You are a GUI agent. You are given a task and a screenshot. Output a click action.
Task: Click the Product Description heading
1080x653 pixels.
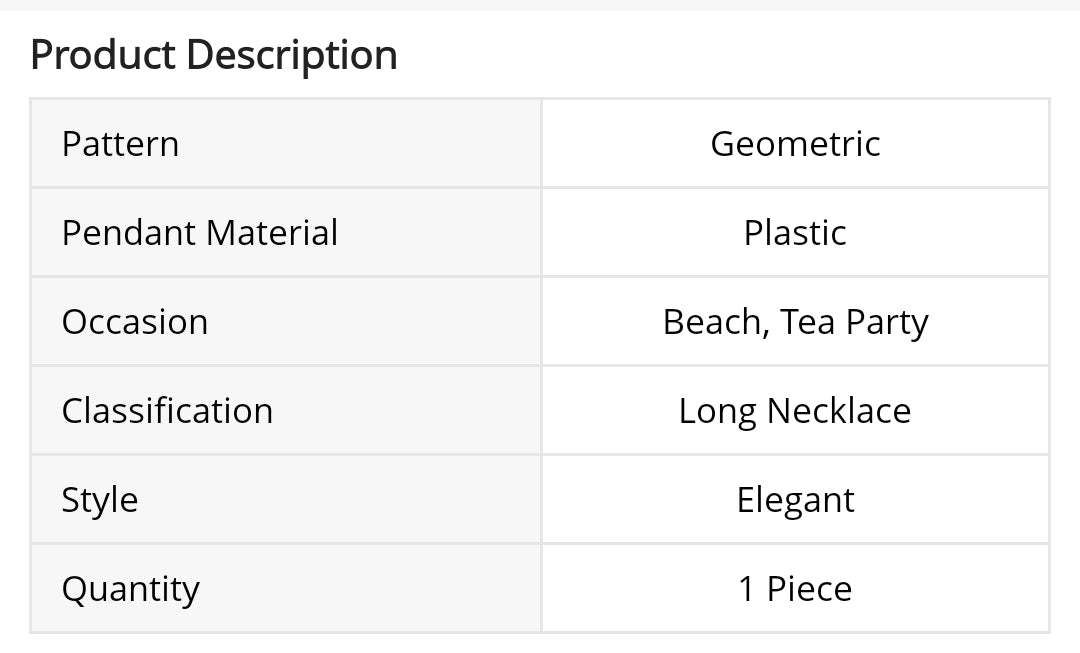214,55
